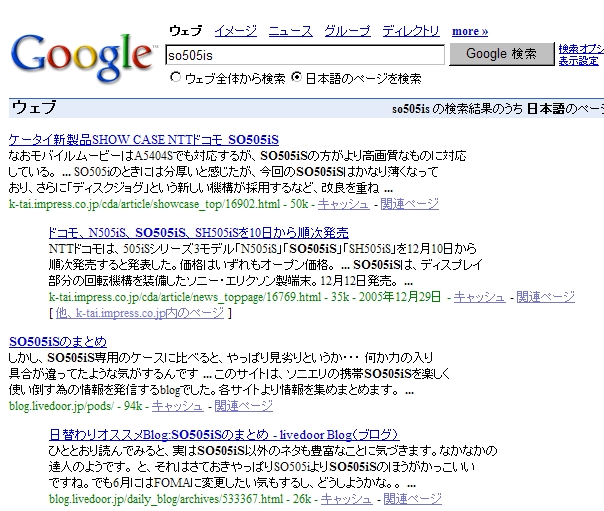This screenshot has width=604, height=511.
Task: Open SO505iSのまとめ result title
Action: (x=58, y=342)
